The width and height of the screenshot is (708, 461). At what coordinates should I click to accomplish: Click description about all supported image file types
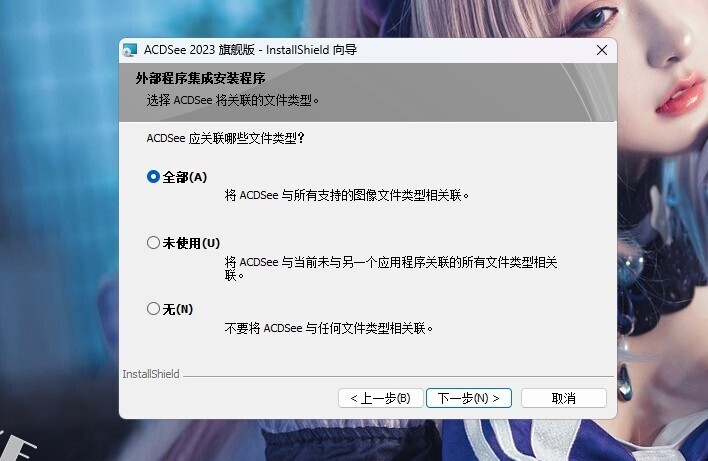(347, 195)
